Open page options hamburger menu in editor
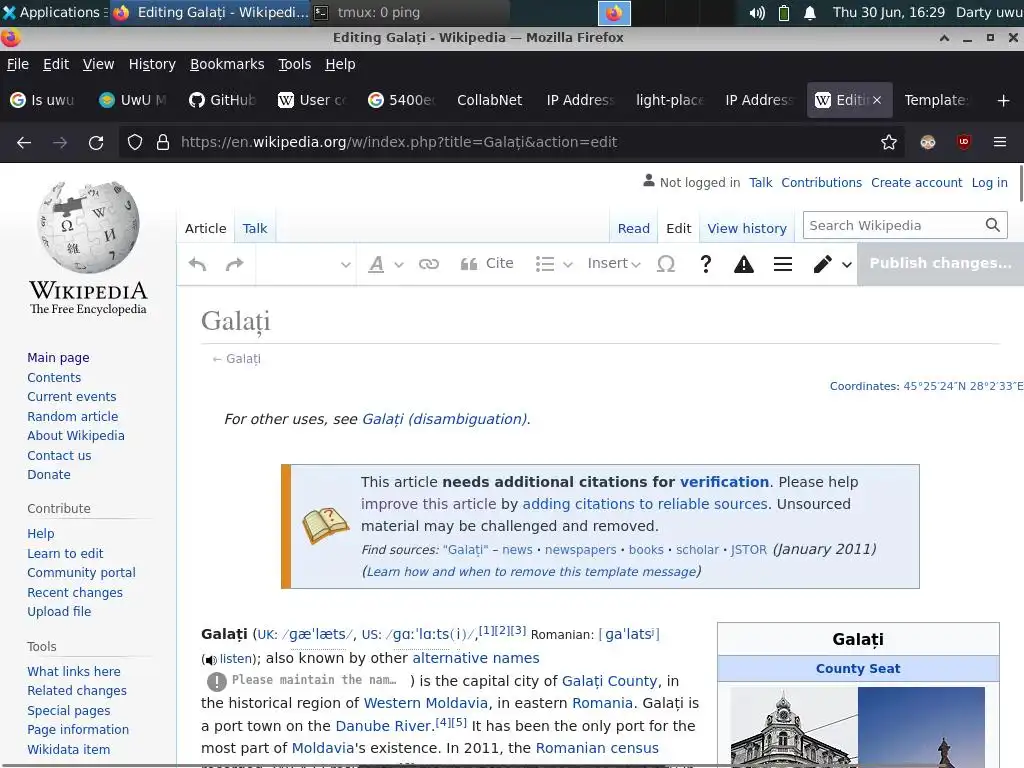 pos(782,264)
